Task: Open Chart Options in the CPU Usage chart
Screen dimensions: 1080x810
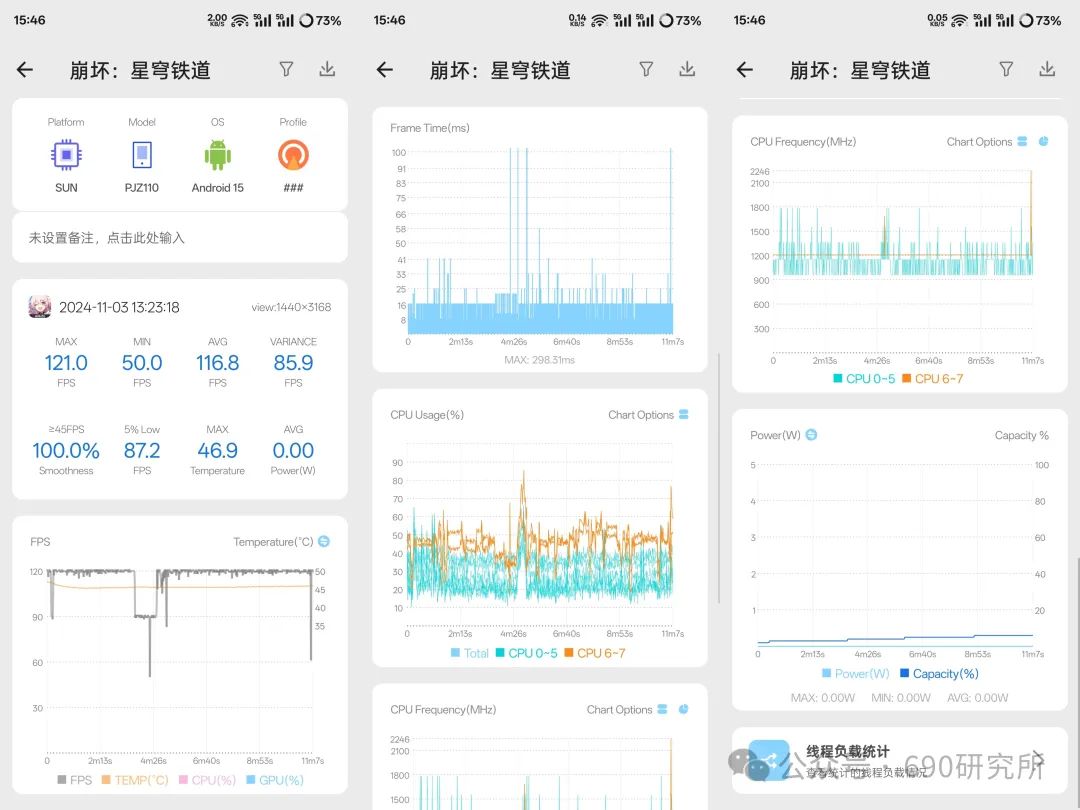Action: pos(647,415)
